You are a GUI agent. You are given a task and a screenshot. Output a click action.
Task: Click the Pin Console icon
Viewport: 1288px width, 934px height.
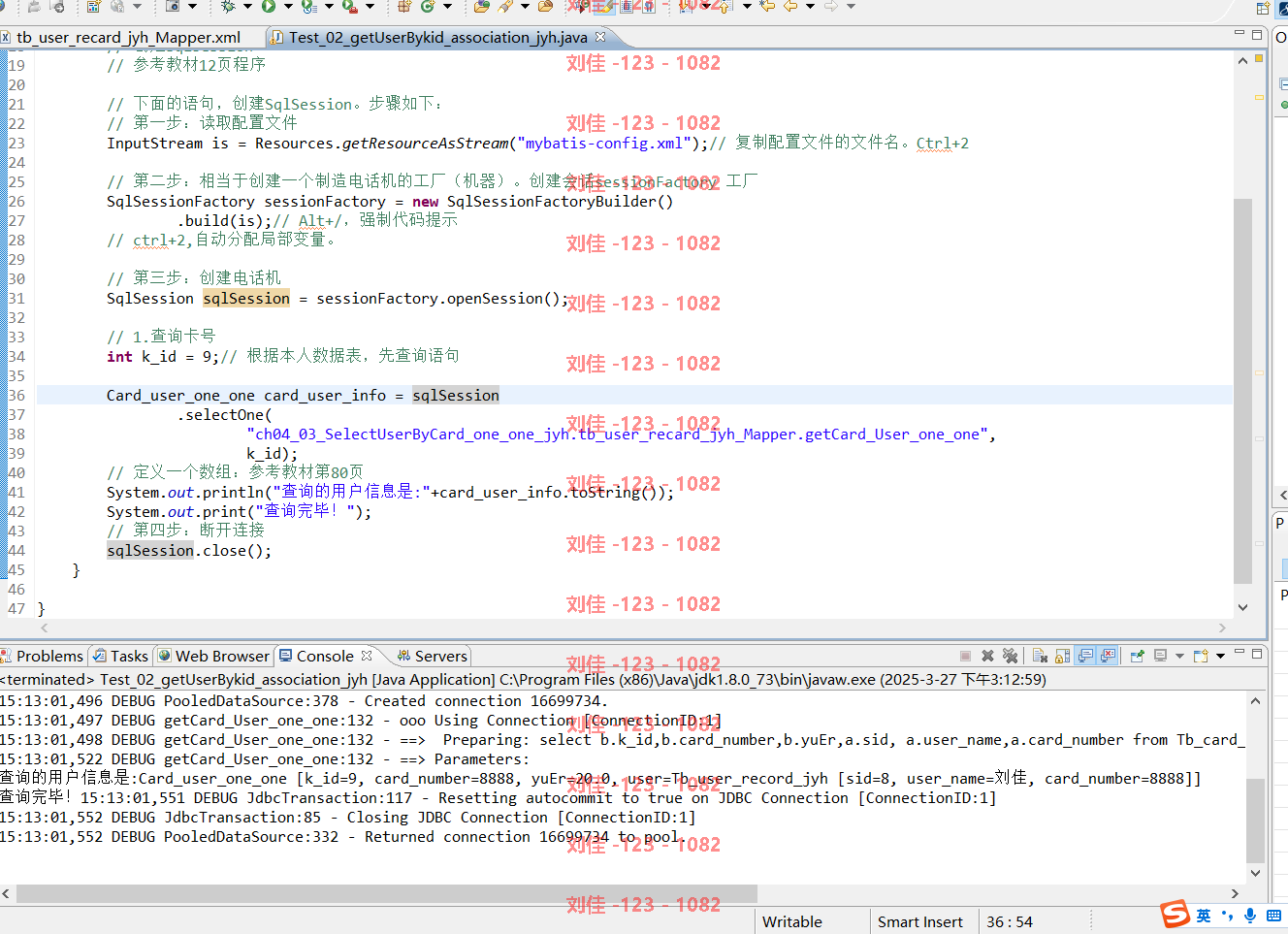click(x=1138, y=656)
